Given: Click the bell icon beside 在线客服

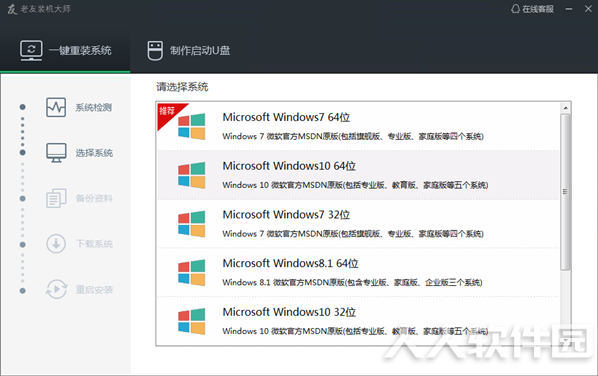Looking at the screenshot, I should [x=515, y=9].
